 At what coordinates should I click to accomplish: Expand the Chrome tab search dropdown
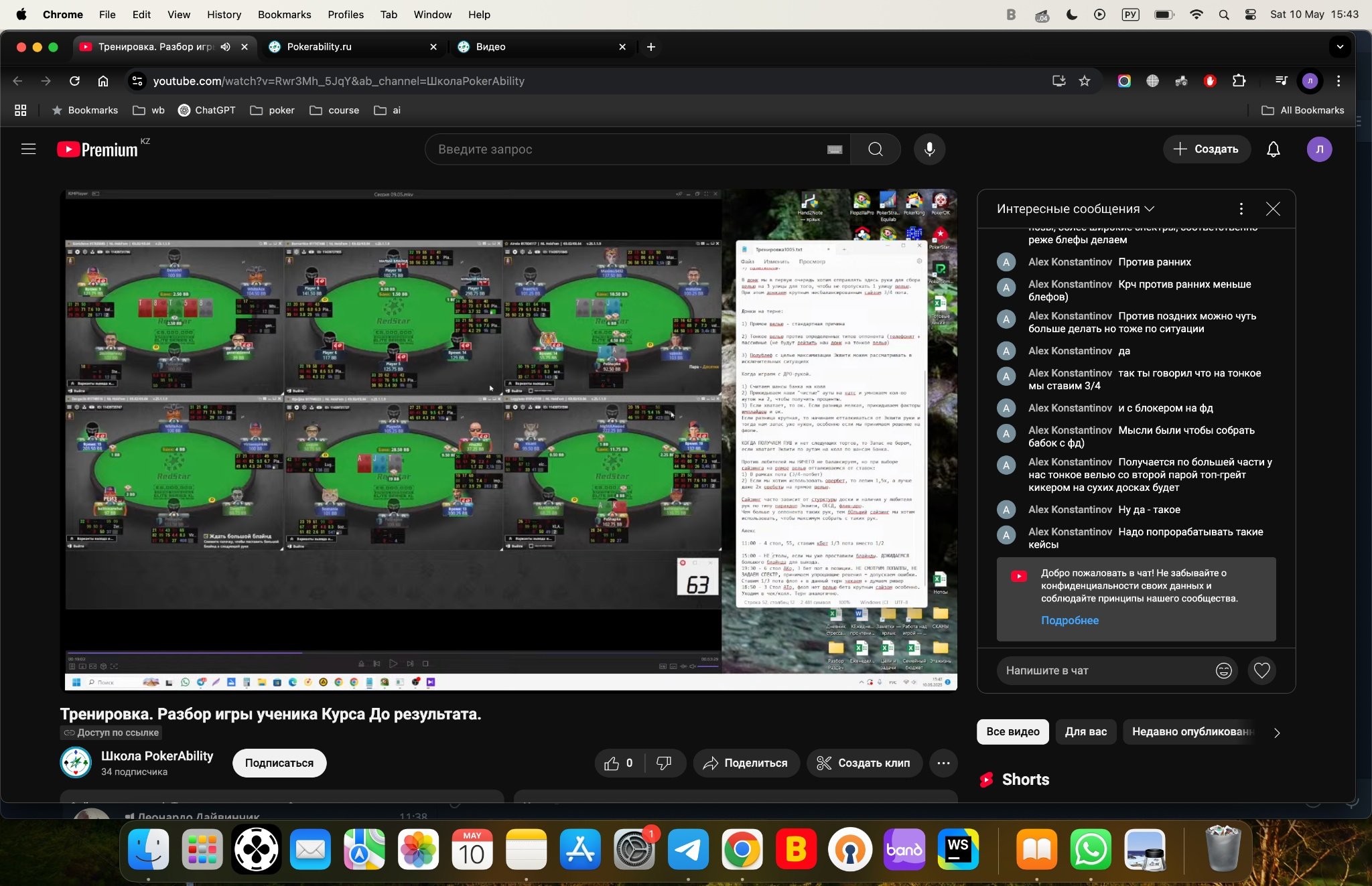point(1340,47)
